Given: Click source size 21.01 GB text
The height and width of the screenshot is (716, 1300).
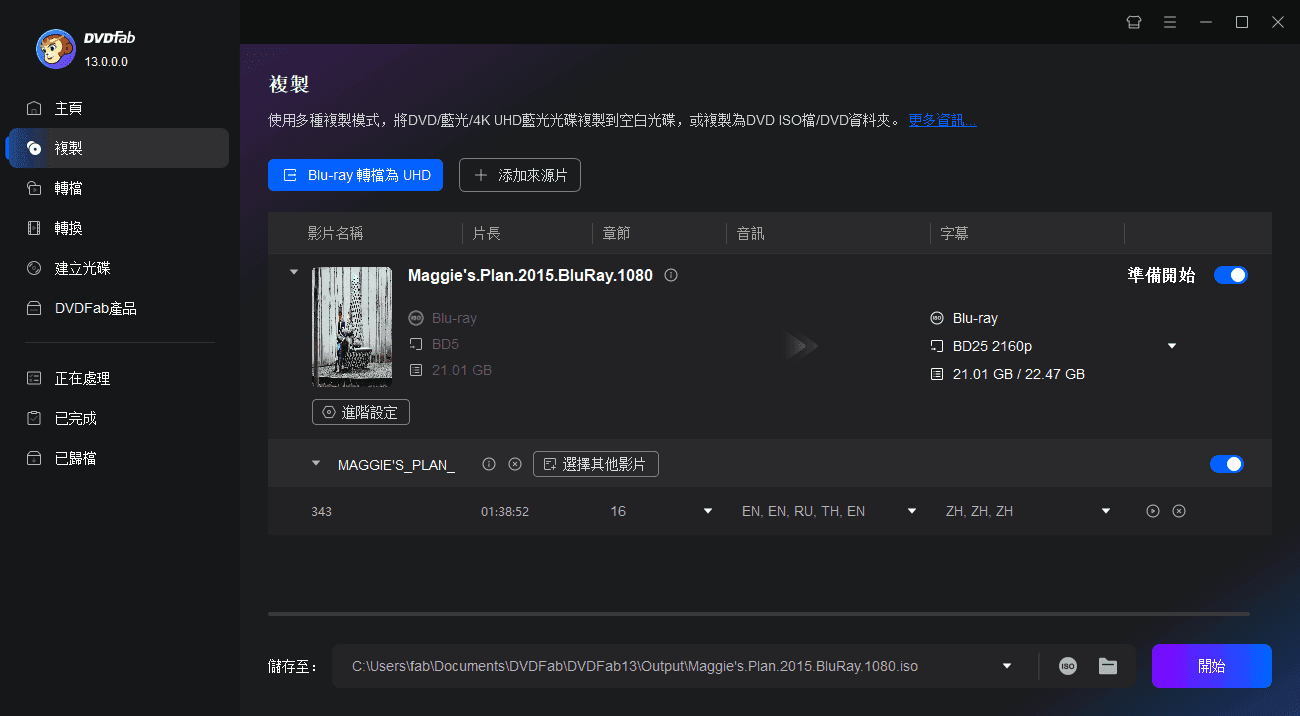Looking at the screenshot, I should coord(462,370).
